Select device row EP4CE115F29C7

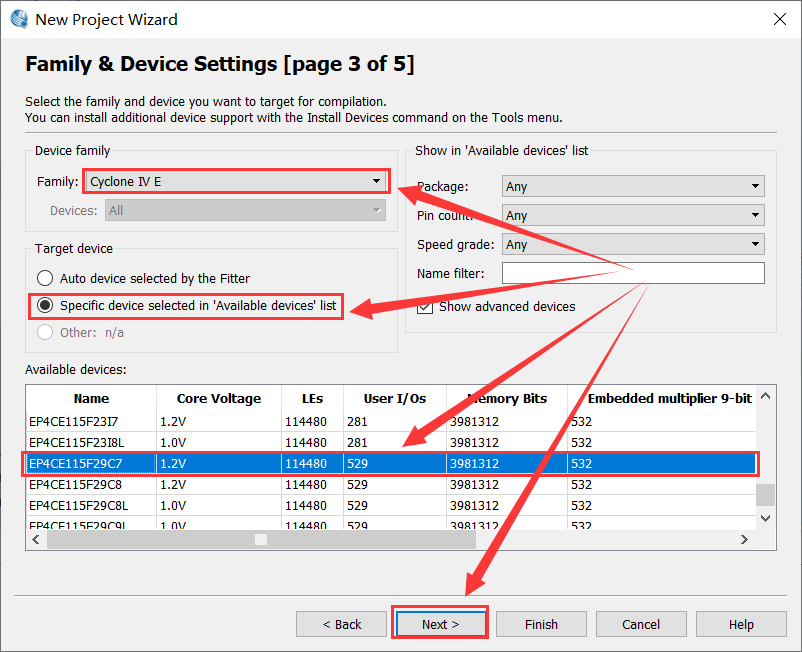coord(391,463)
